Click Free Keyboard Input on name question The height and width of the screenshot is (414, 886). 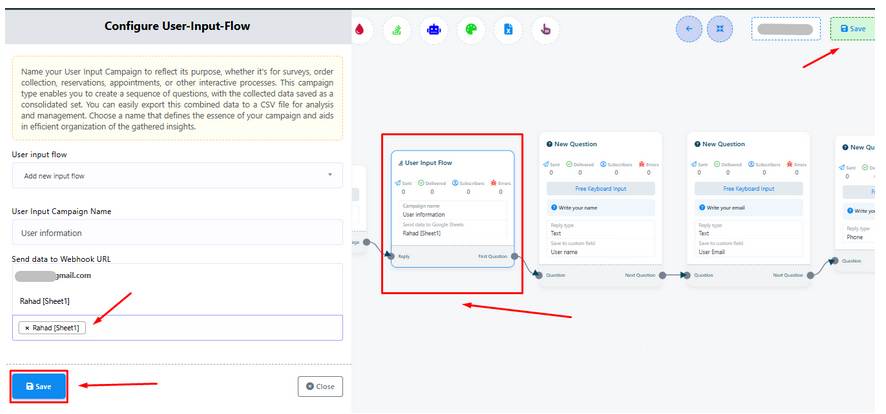[x=601, y=188]
